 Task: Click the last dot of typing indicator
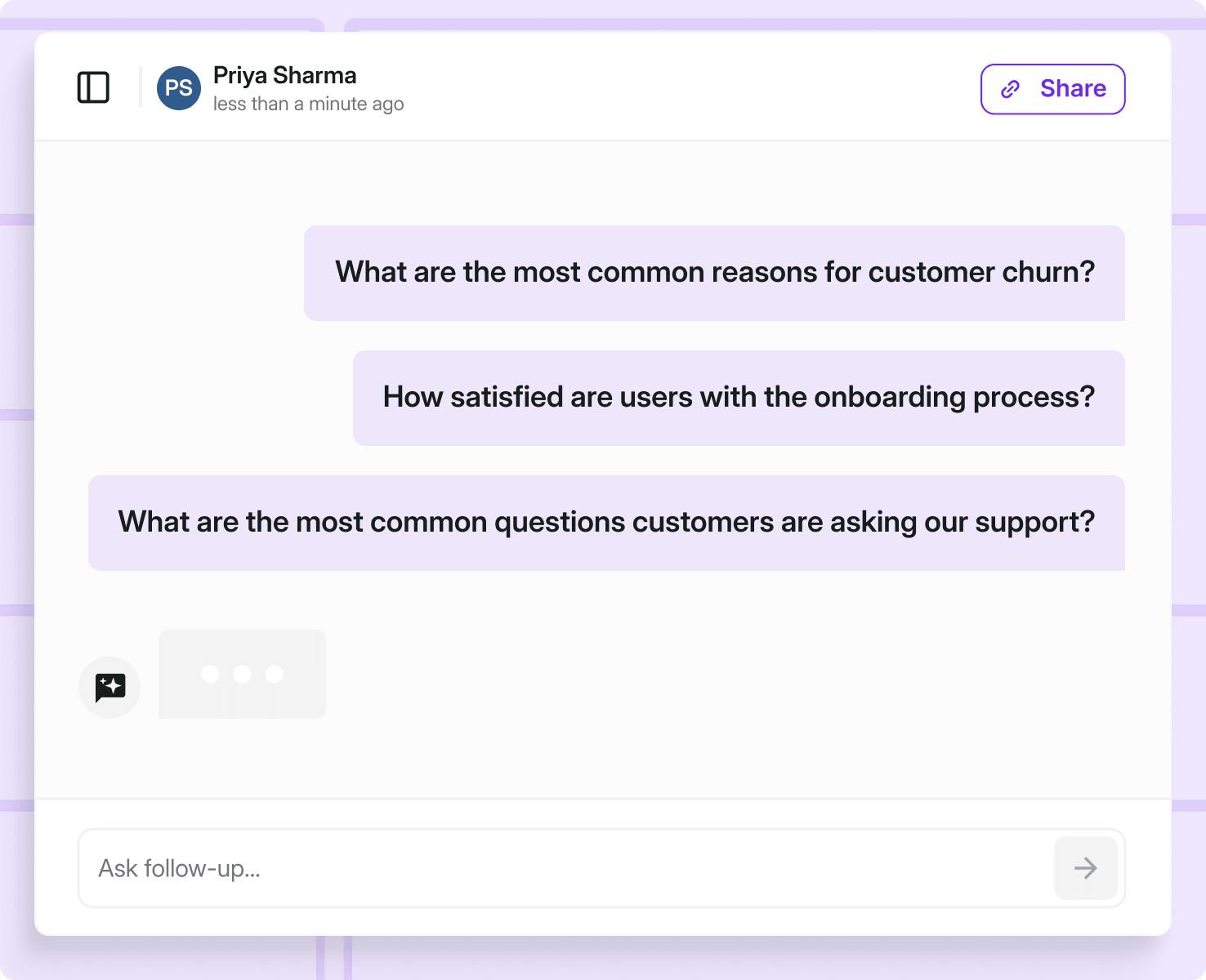click(275, 674)
